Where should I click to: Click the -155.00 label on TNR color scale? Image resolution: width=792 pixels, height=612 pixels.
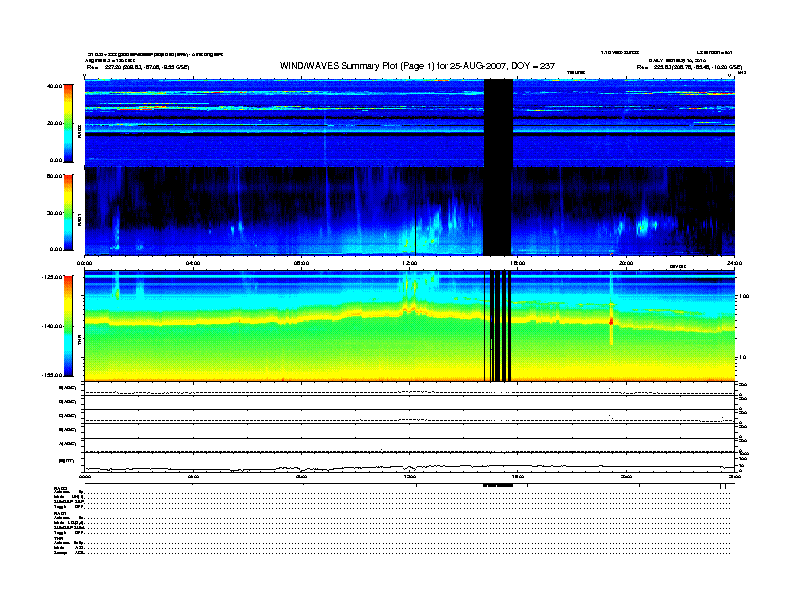click(x=52, y=375)
